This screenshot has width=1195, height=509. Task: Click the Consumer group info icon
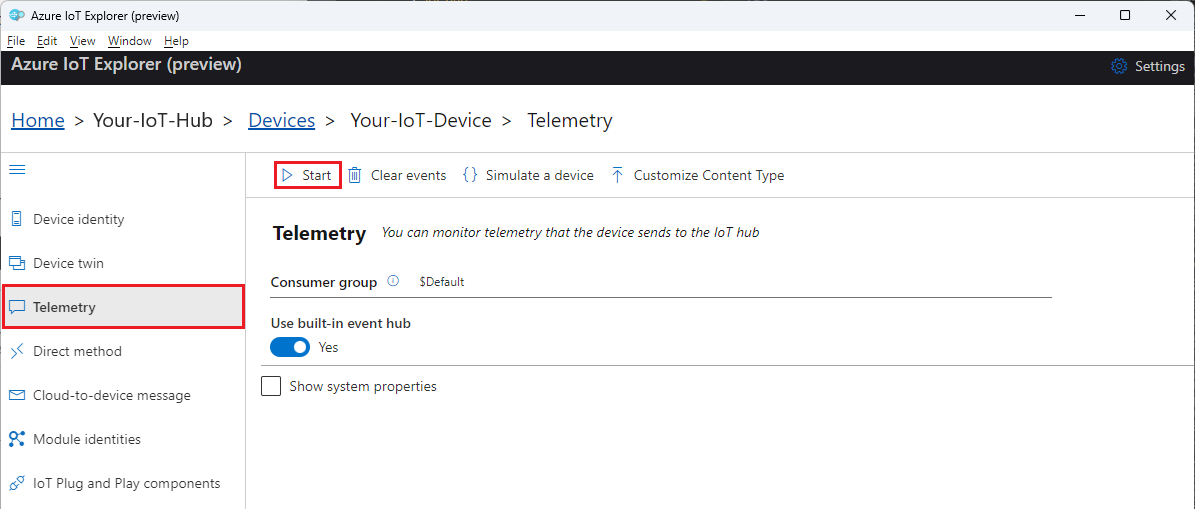click(393, 282)
